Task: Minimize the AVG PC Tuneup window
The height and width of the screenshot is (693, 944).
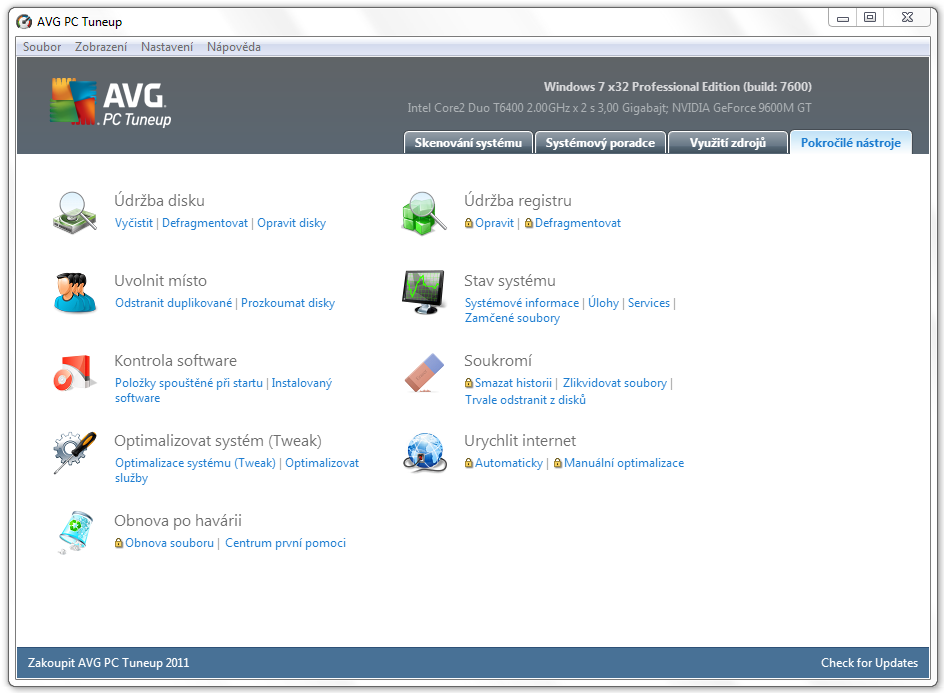Action: coord(843,18)
